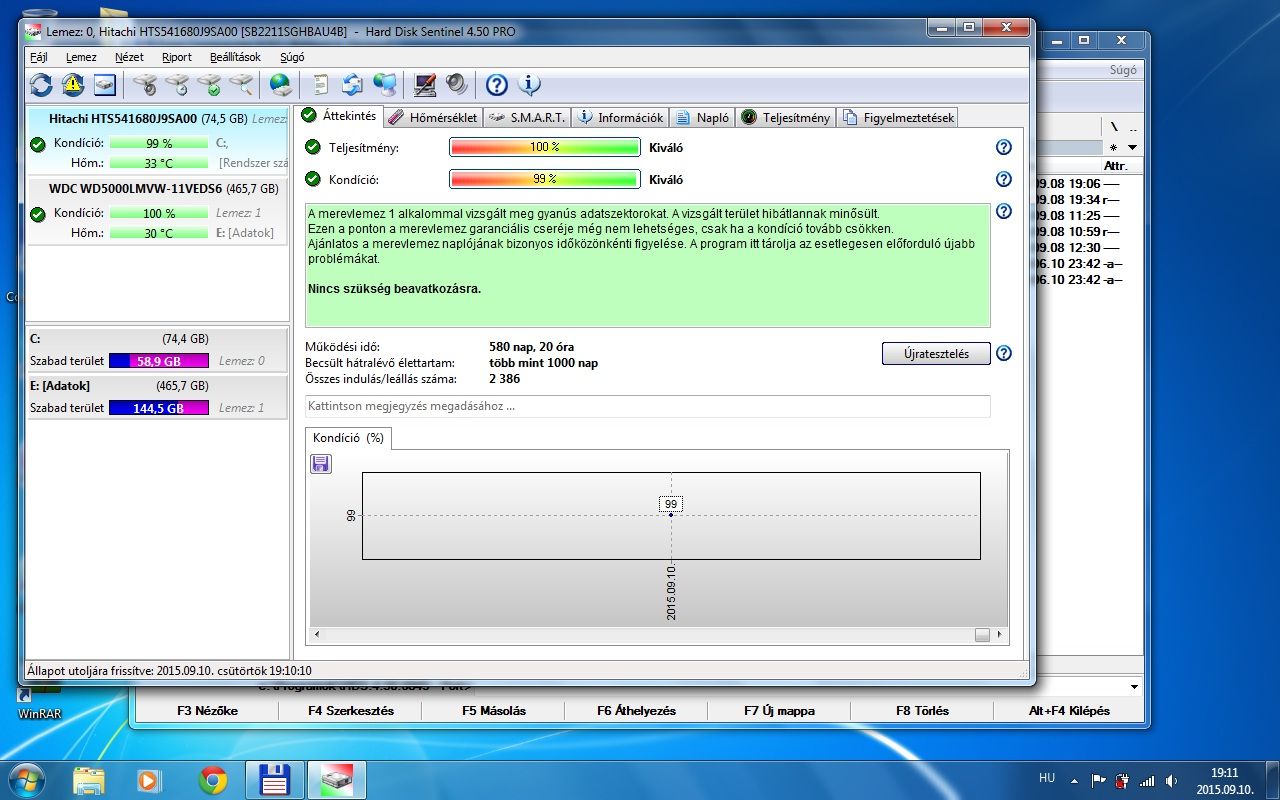The width and height of the screenshot is (1280, 800).
Task: Switch to the Figyelmeztetések tab
Action: (x=898, y=118)
